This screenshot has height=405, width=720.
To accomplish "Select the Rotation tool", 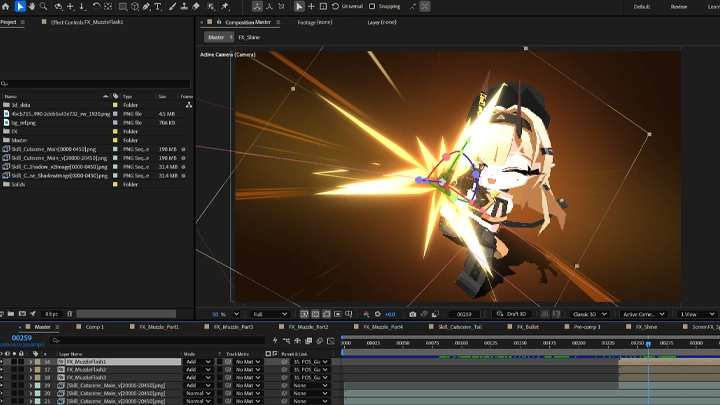I will click(96, 6).
